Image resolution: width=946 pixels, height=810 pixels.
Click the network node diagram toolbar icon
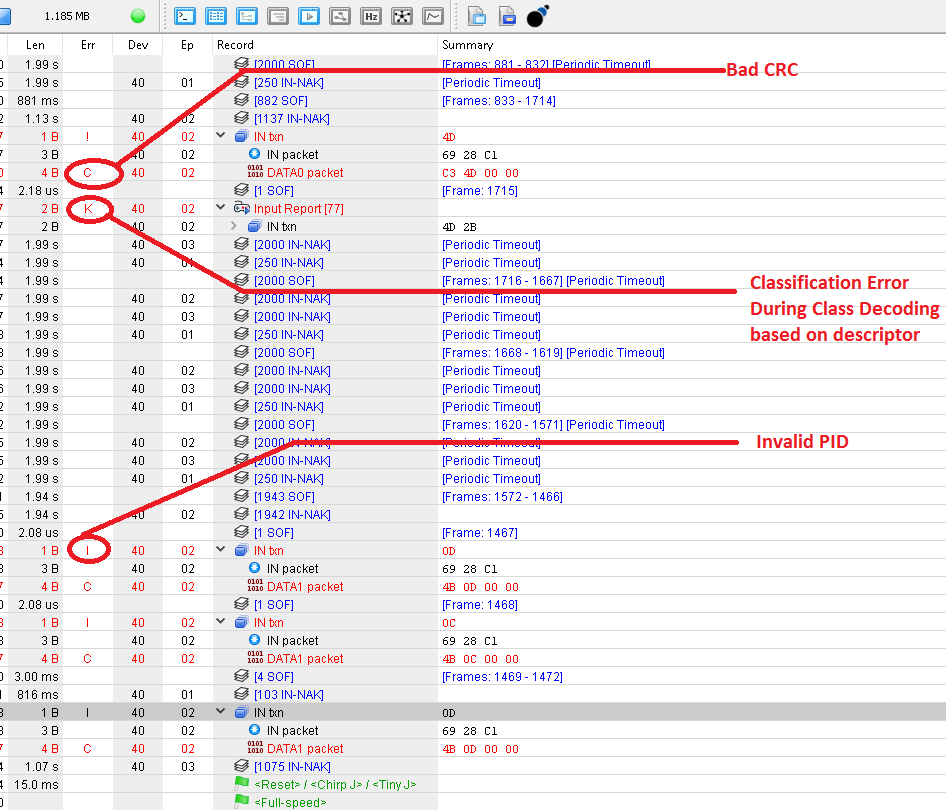coord(402,16)
